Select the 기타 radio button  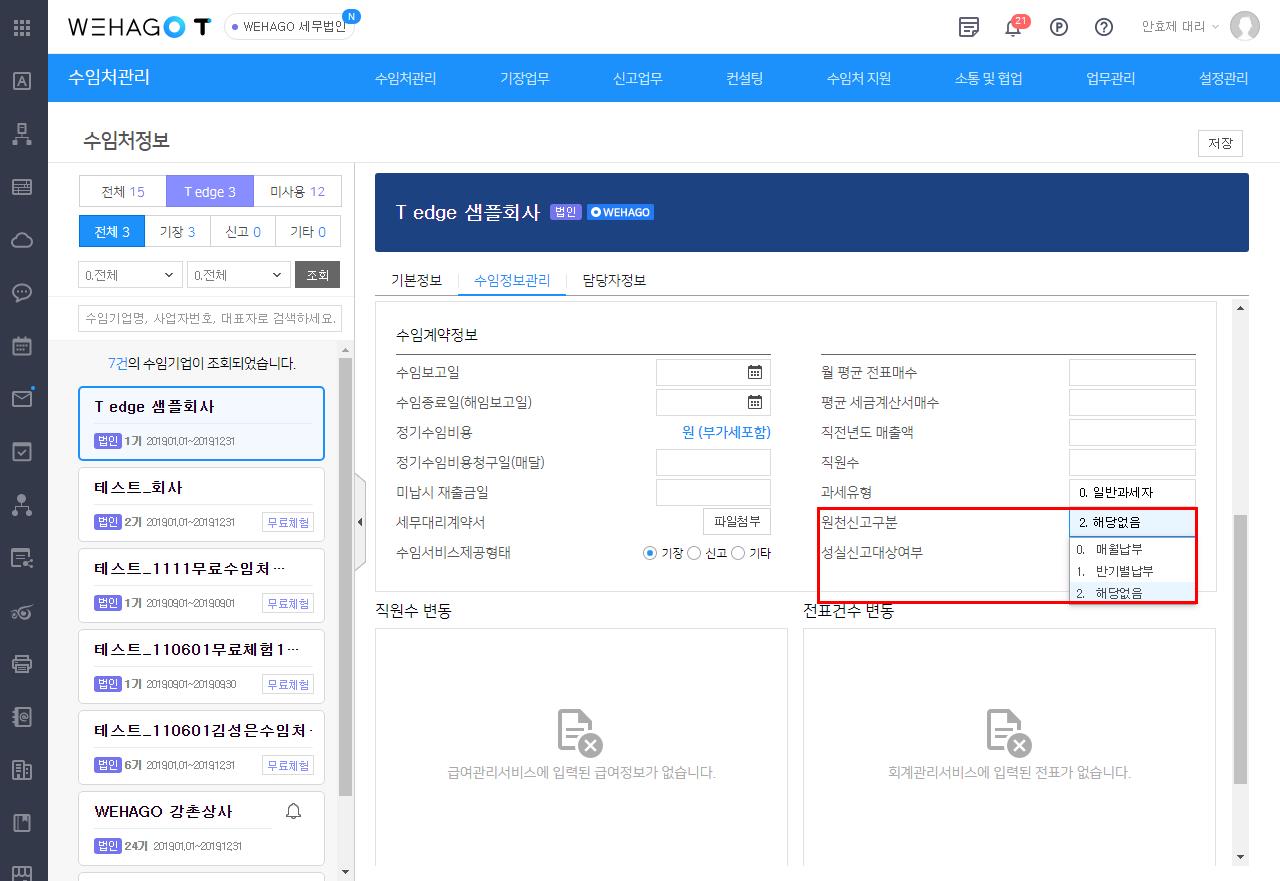click(x=738, y=553)
